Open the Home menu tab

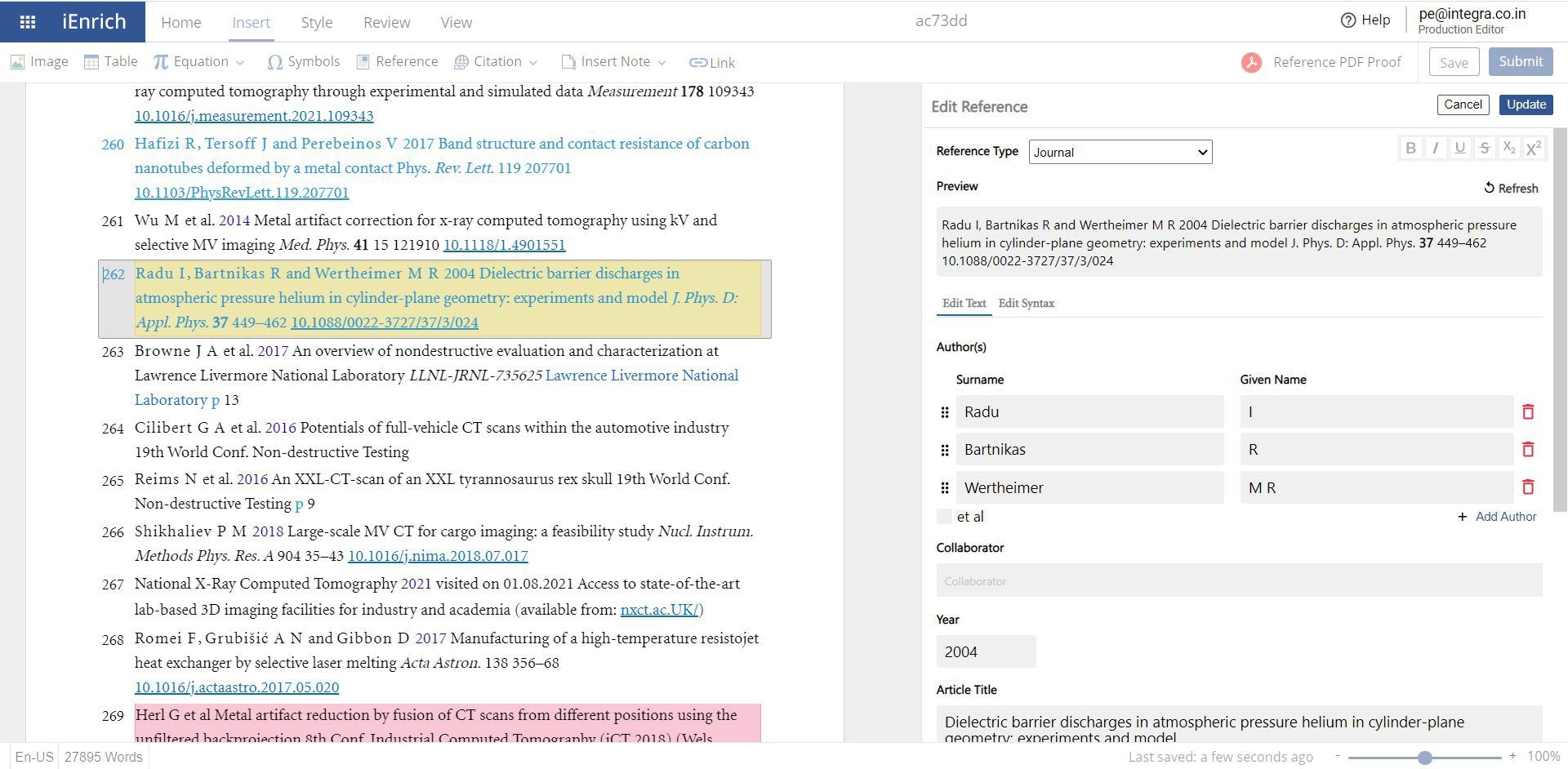click(x=181, y=23)
